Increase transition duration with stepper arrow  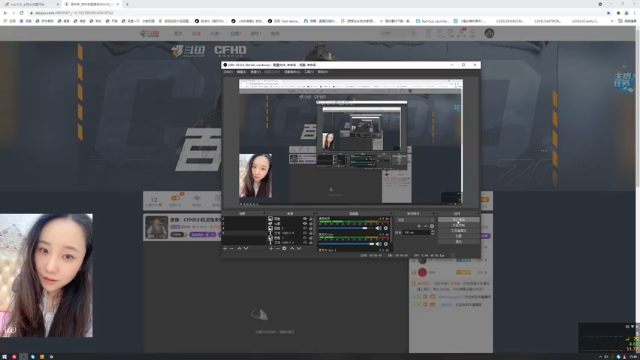coord(432,231)
